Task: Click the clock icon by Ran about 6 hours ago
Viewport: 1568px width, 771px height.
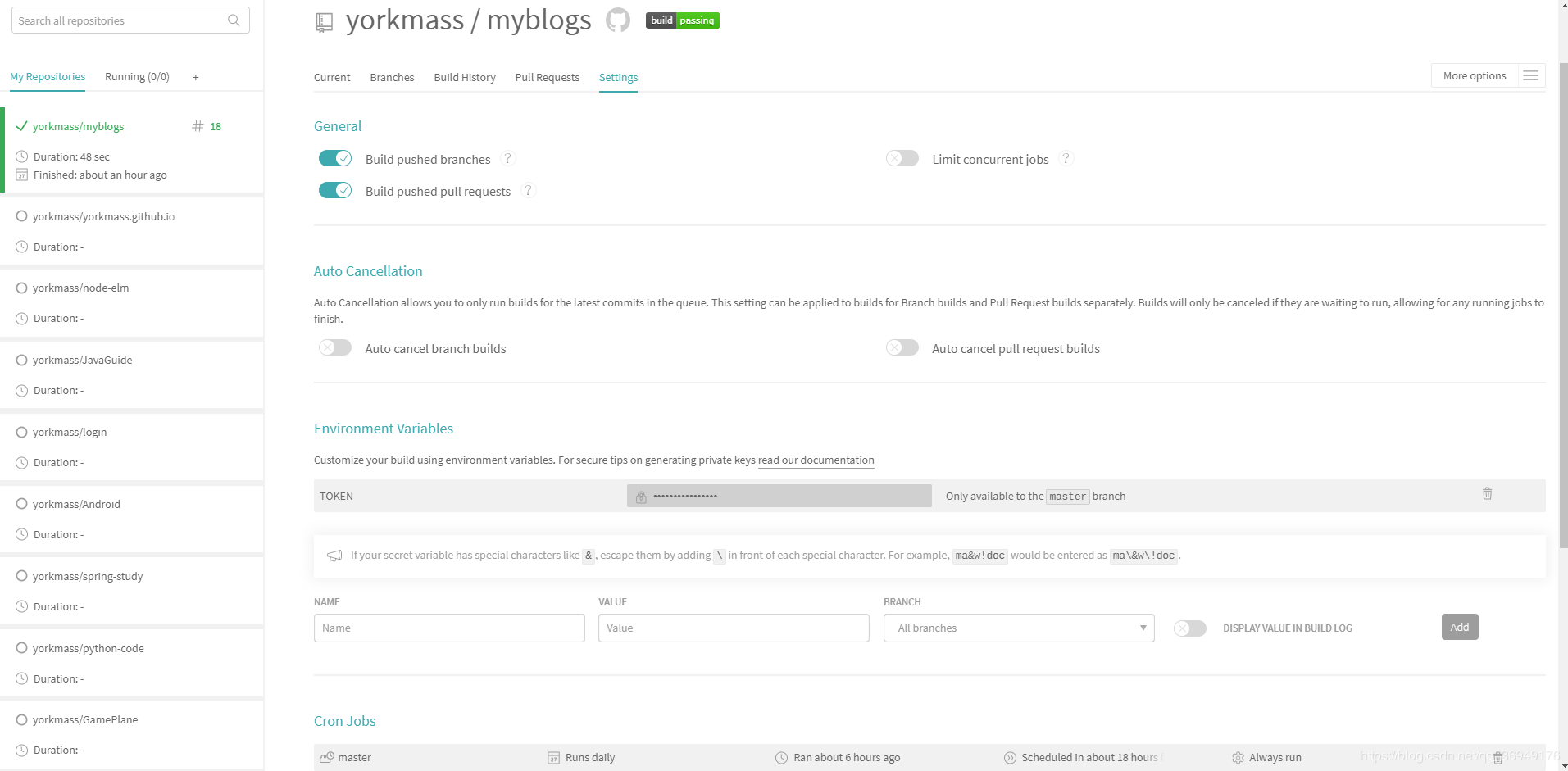Action: pos(781,758)
